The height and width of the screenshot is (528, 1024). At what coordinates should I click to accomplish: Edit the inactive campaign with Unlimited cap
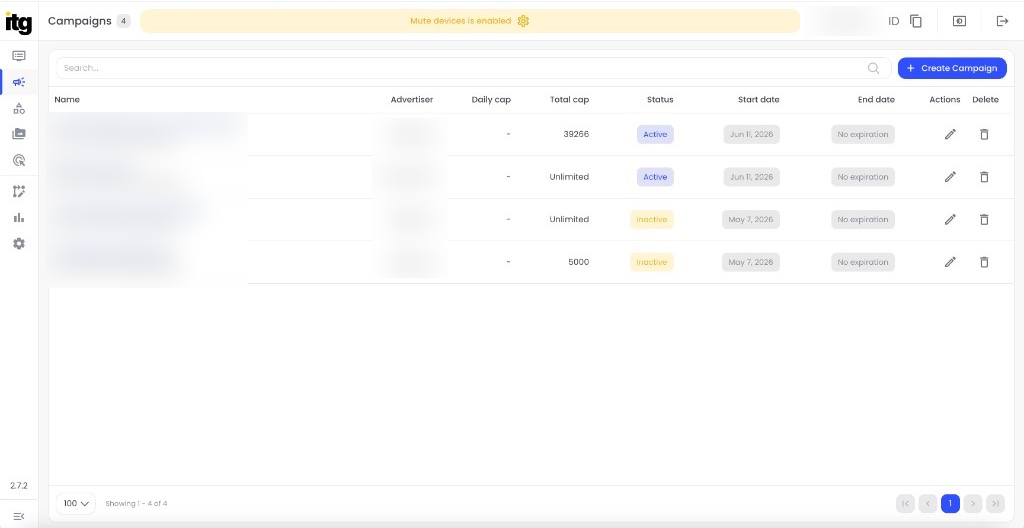pyautogui.click(x=950, y=220)
